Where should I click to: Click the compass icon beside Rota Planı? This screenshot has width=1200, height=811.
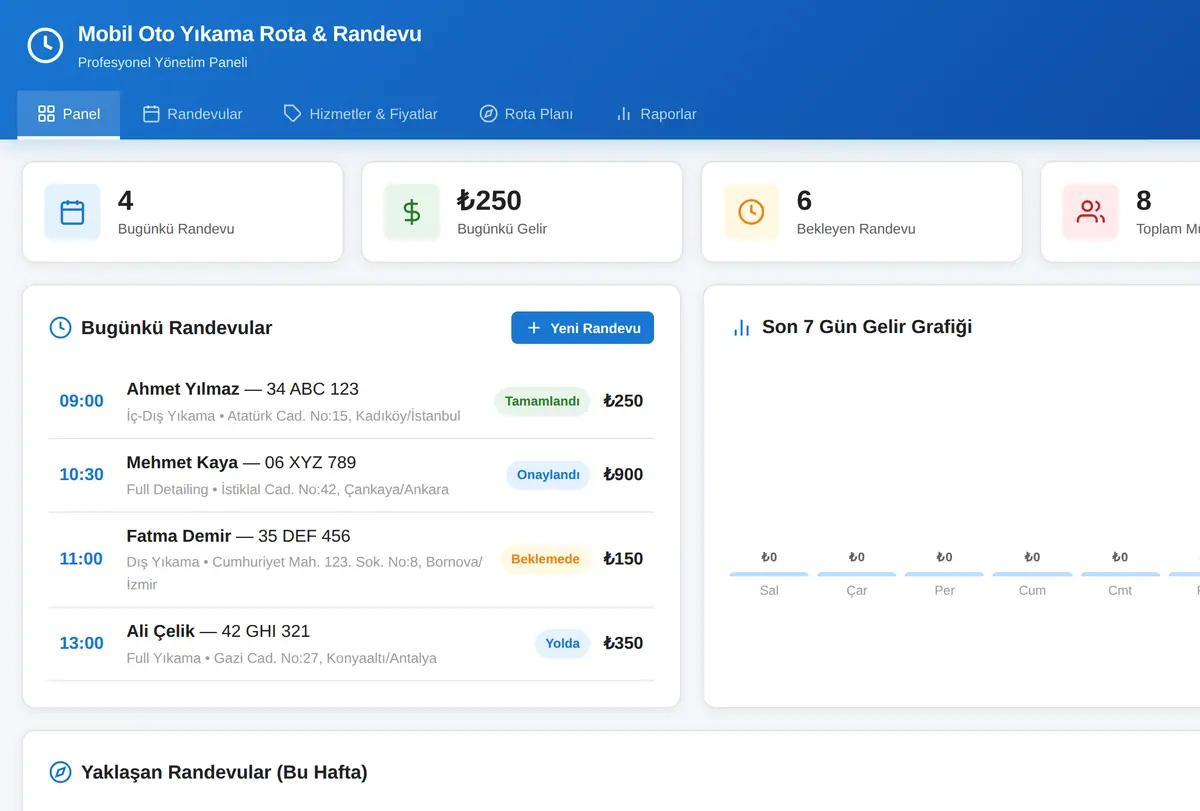pos(488,114)
